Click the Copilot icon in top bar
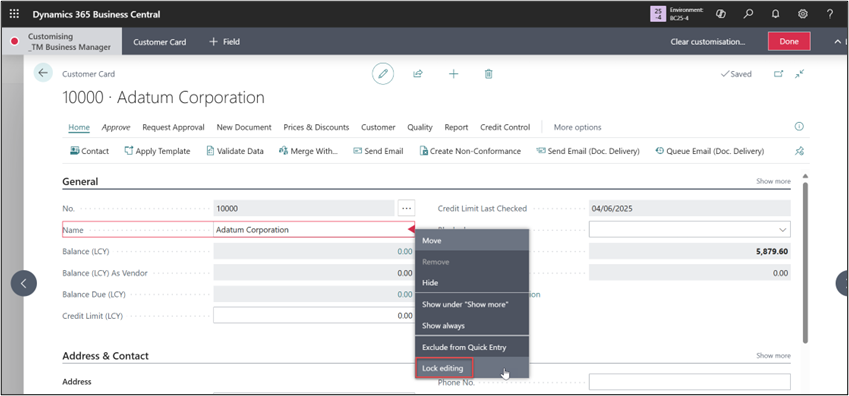The height and width of the screenshot is (396, 849). point(721,14)
